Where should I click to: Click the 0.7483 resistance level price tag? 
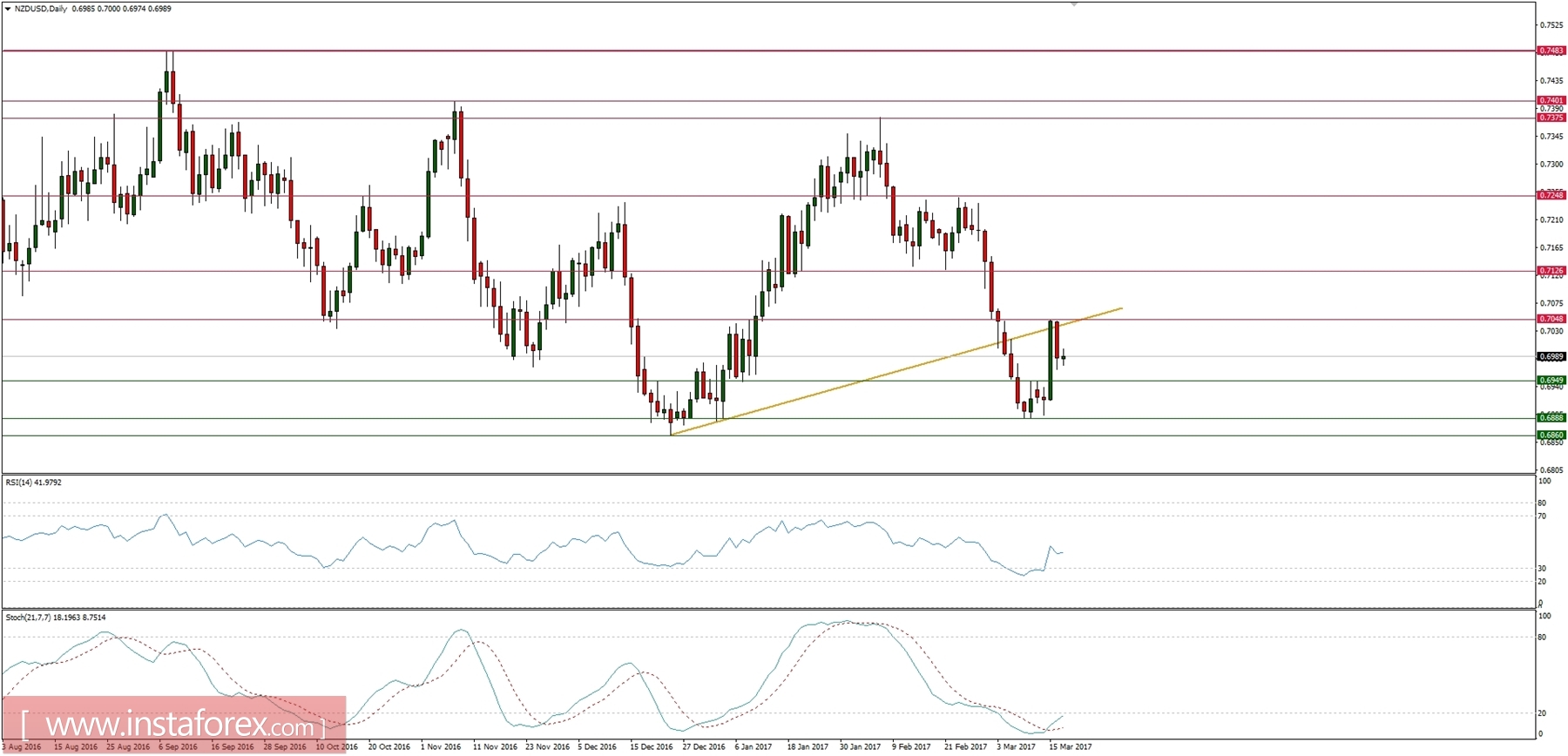pyautogui.click(x=1551, y=51)
